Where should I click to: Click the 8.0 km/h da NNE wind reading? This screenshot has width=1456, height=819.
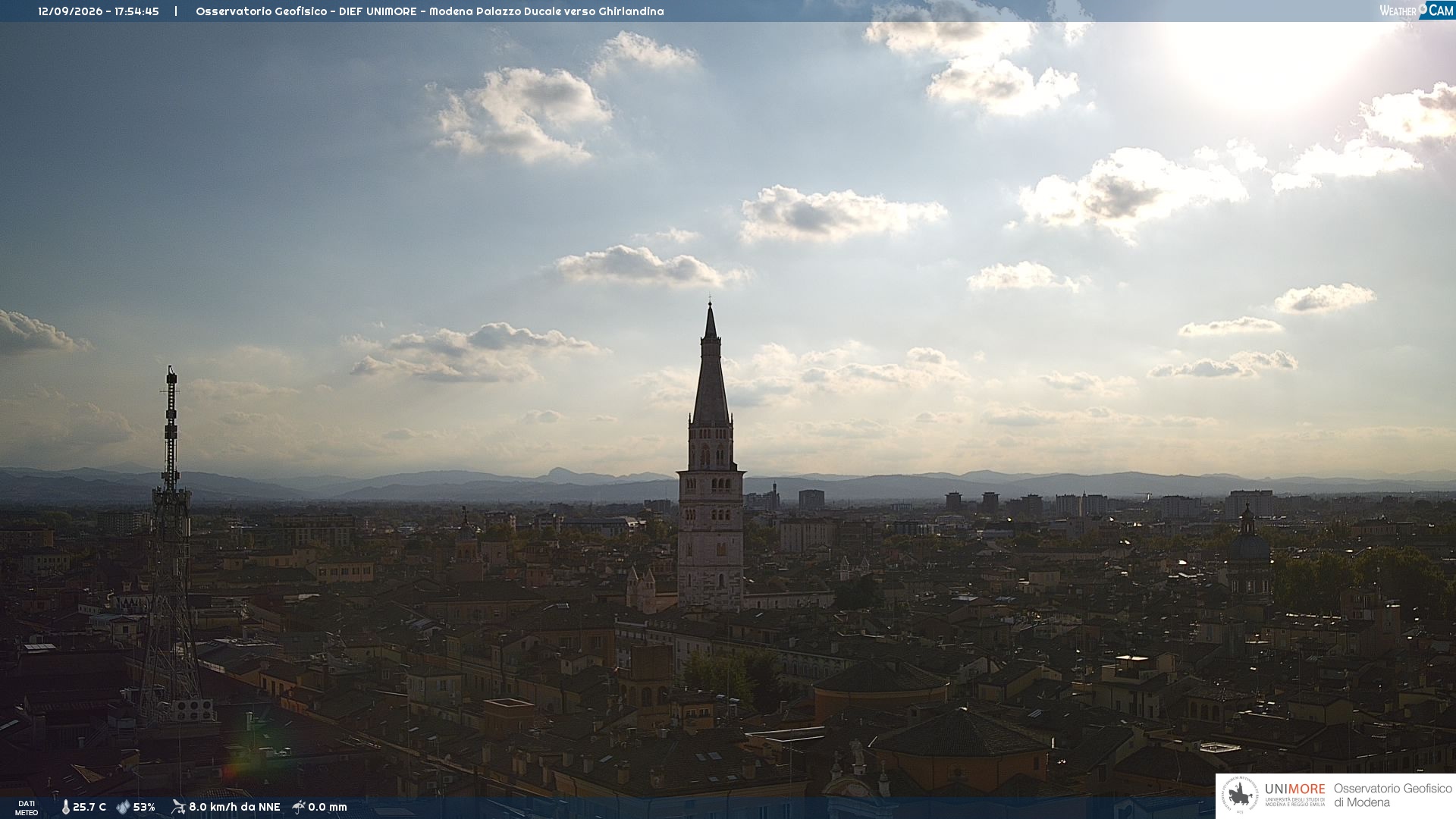coord(234,808)
